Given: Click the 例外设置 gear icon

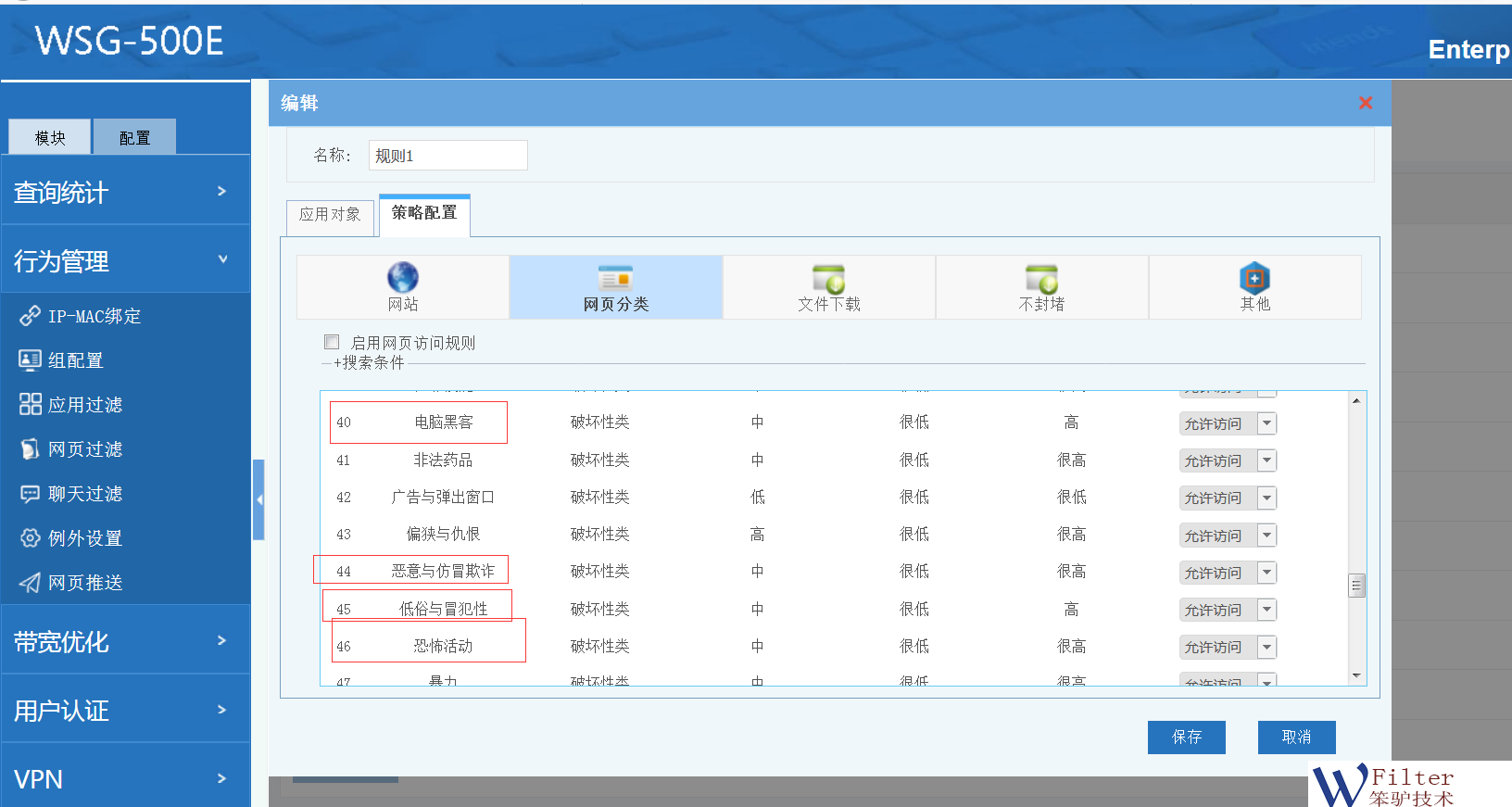Looking at the screenshot, I should [30, 538].
